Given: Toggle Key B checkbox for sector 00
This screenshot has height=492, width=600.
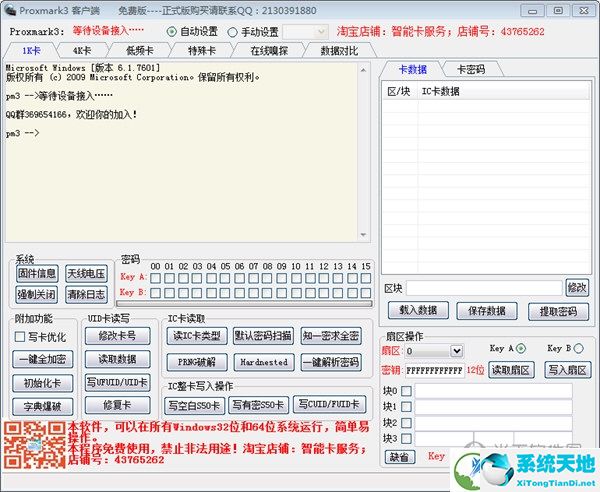Looking at the screenshot, I should [x=155, y=293].
